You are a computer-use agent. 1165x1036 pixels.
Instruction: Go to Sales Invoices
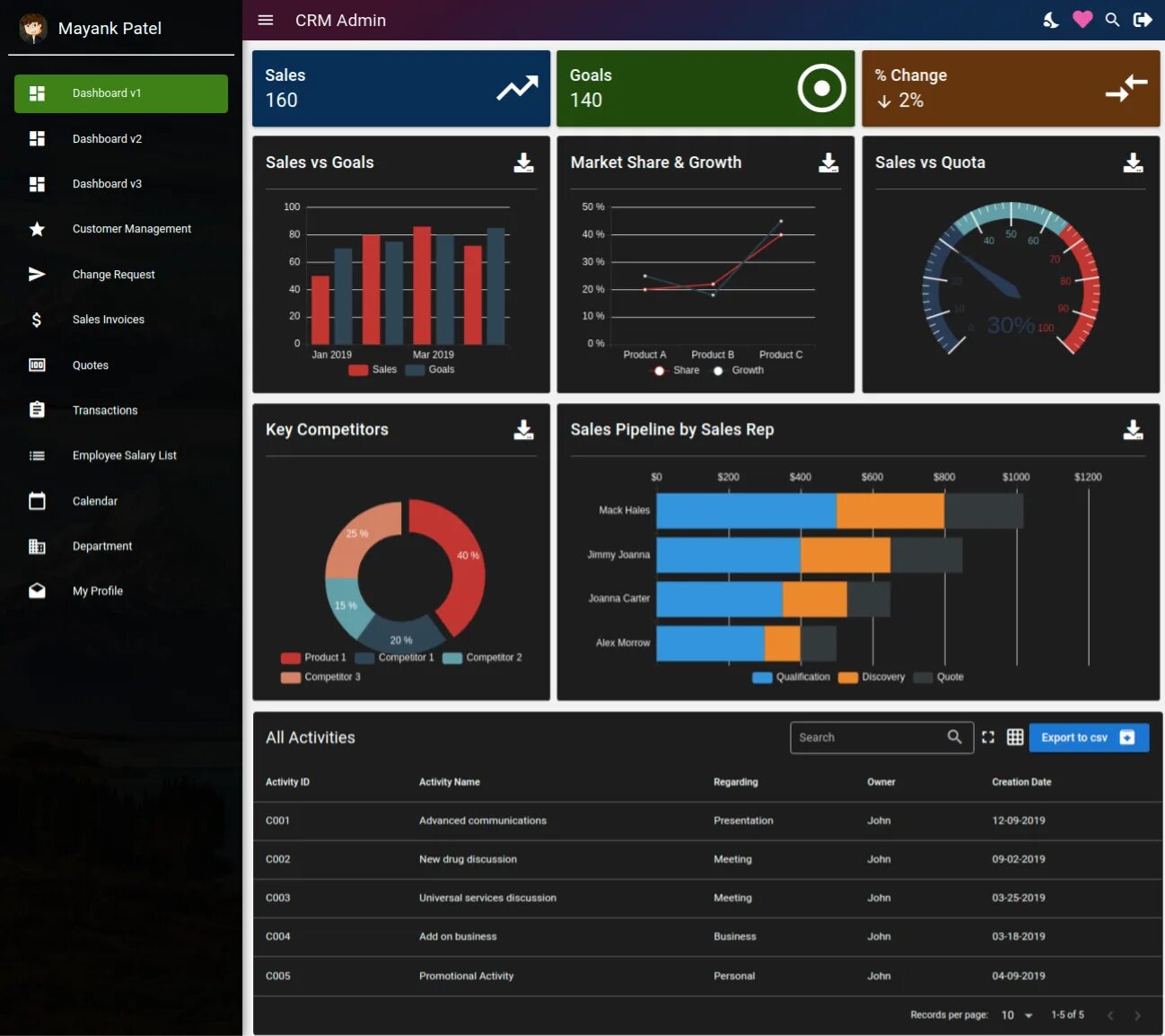coord(121,320)
